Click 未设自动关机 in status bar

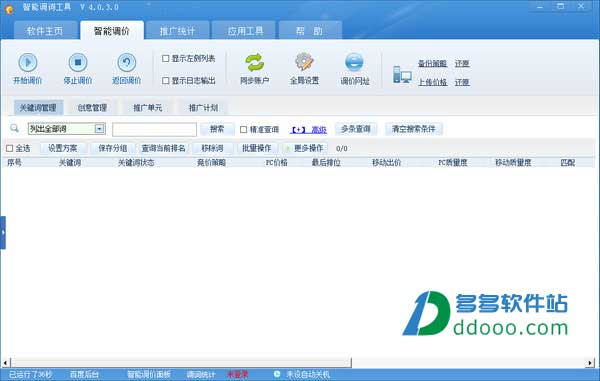(x=308, y=374)
